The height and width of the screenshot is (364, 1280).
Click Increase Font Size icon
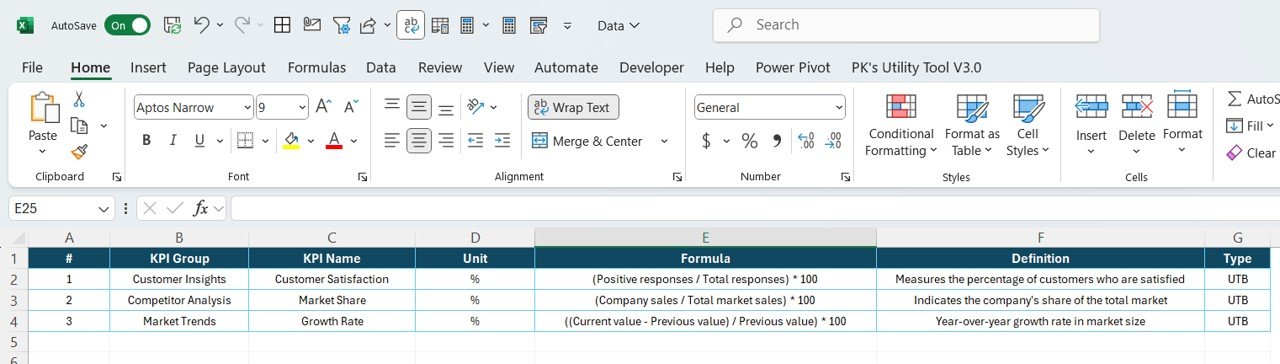click(323, 107)
